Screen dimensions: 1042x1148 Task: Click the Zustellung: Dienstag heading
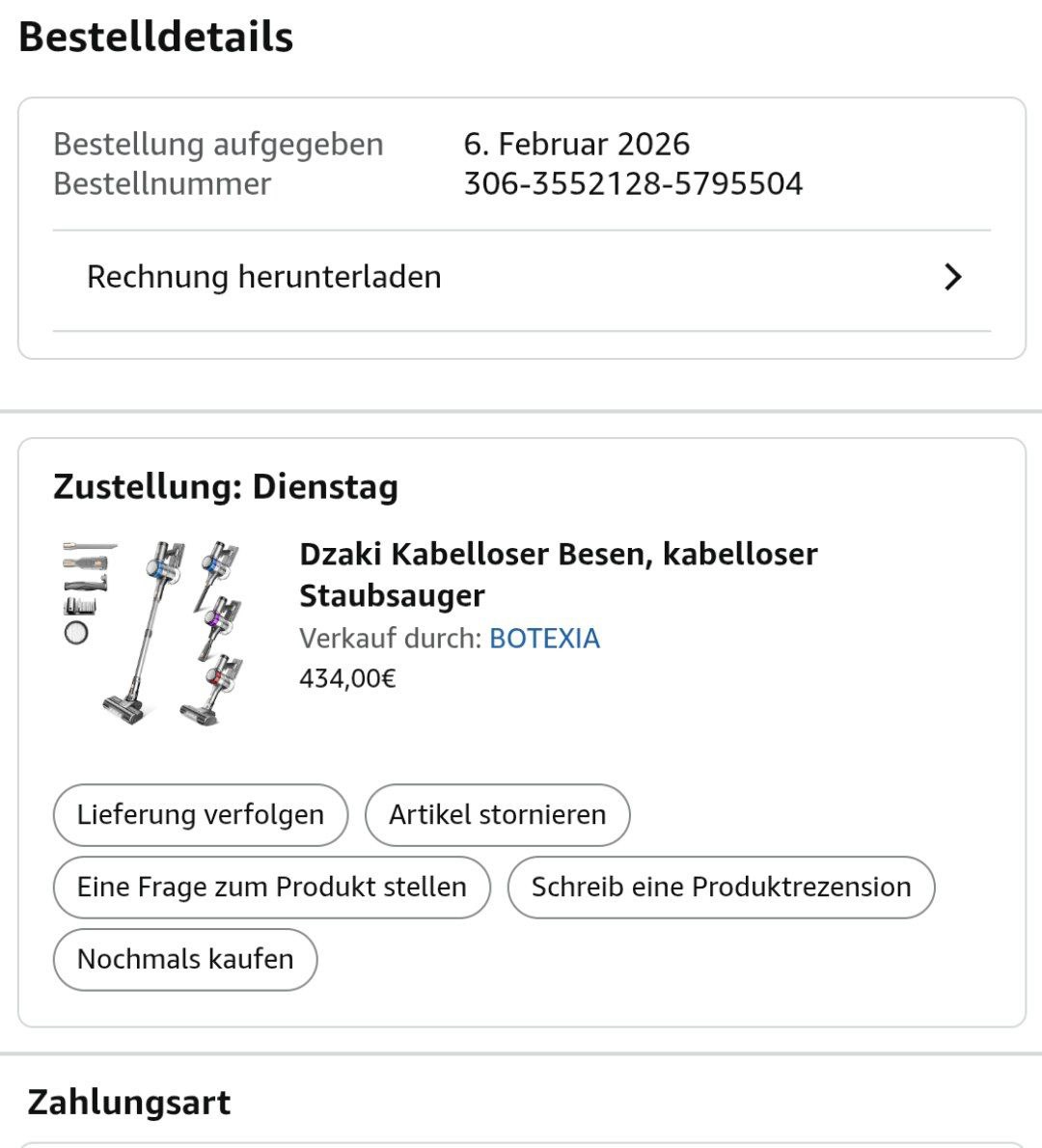[226, 486]
